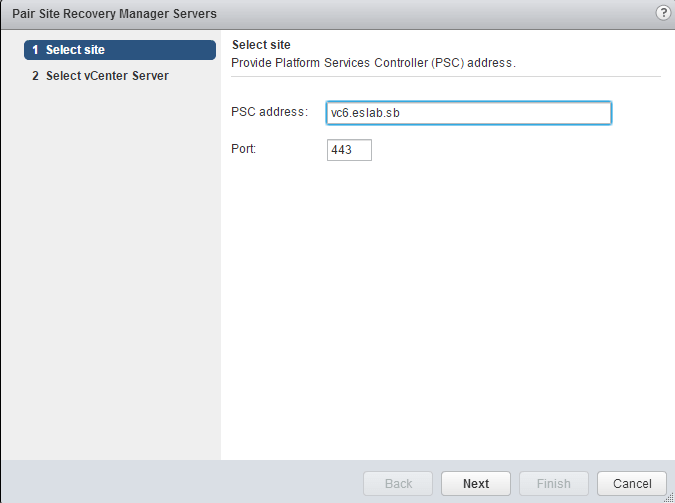Cancel the pairing wizard

tap(631, 483)
